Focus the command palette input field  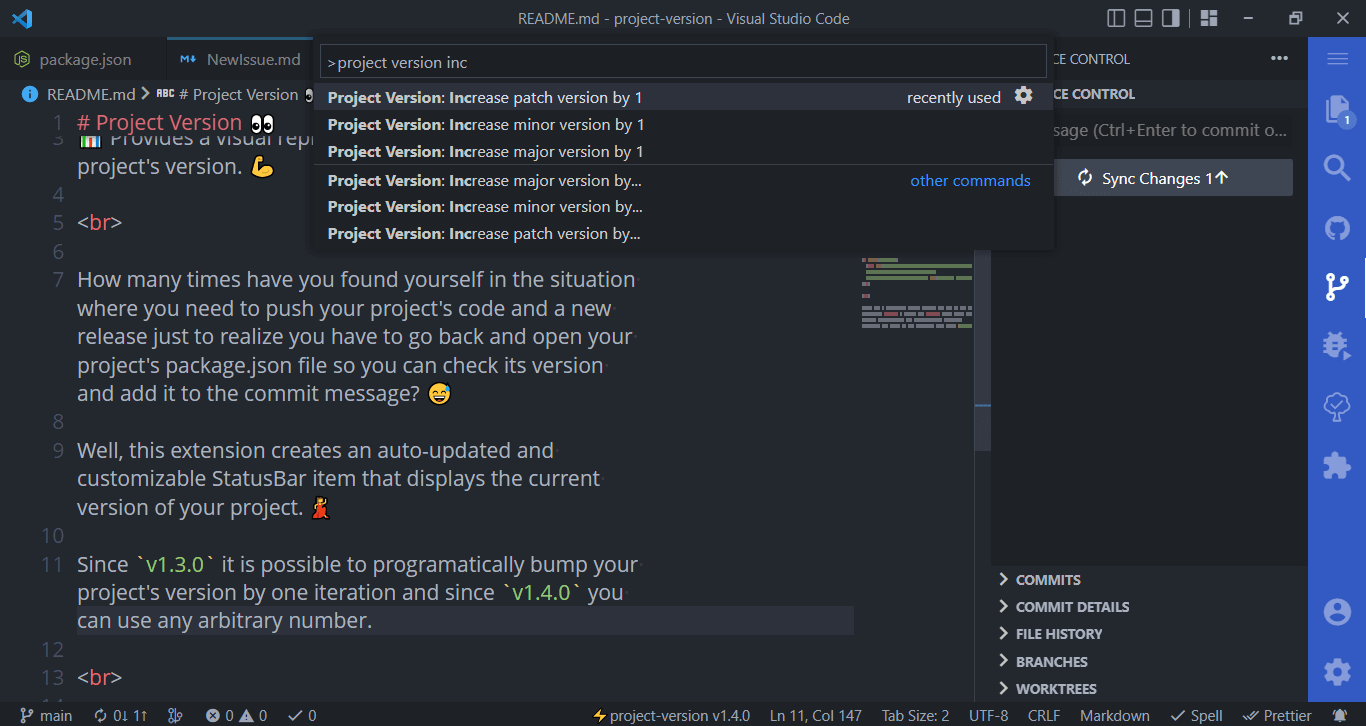click(x=683, y=62)
